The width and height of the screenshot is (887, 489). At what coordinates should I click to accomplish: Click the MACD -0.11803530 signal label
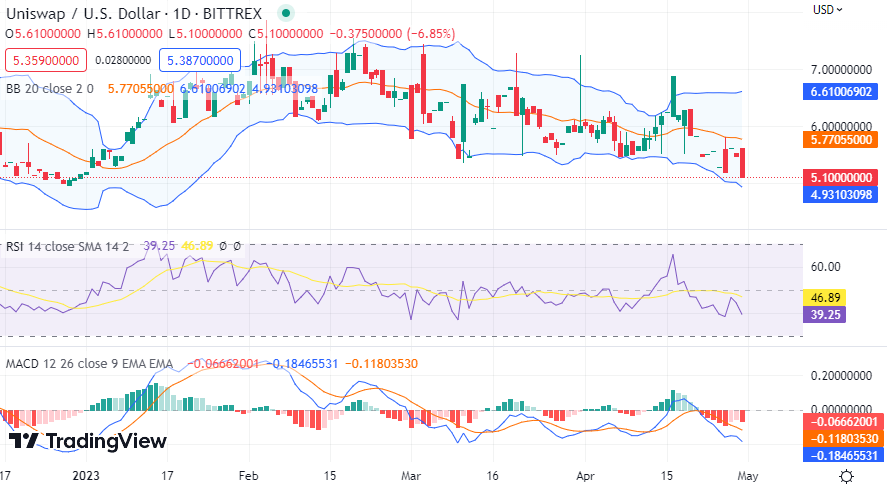843,439
